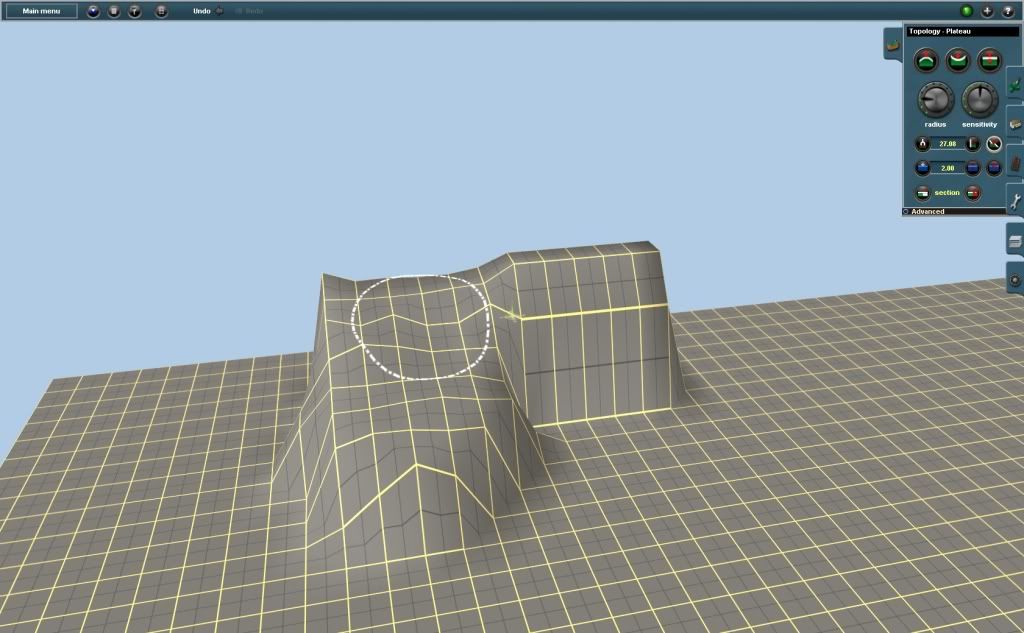Open the Layers tab with stacked sheets icon
The height and width of the screenshot is (633, 1024).
pos(1015,241)
